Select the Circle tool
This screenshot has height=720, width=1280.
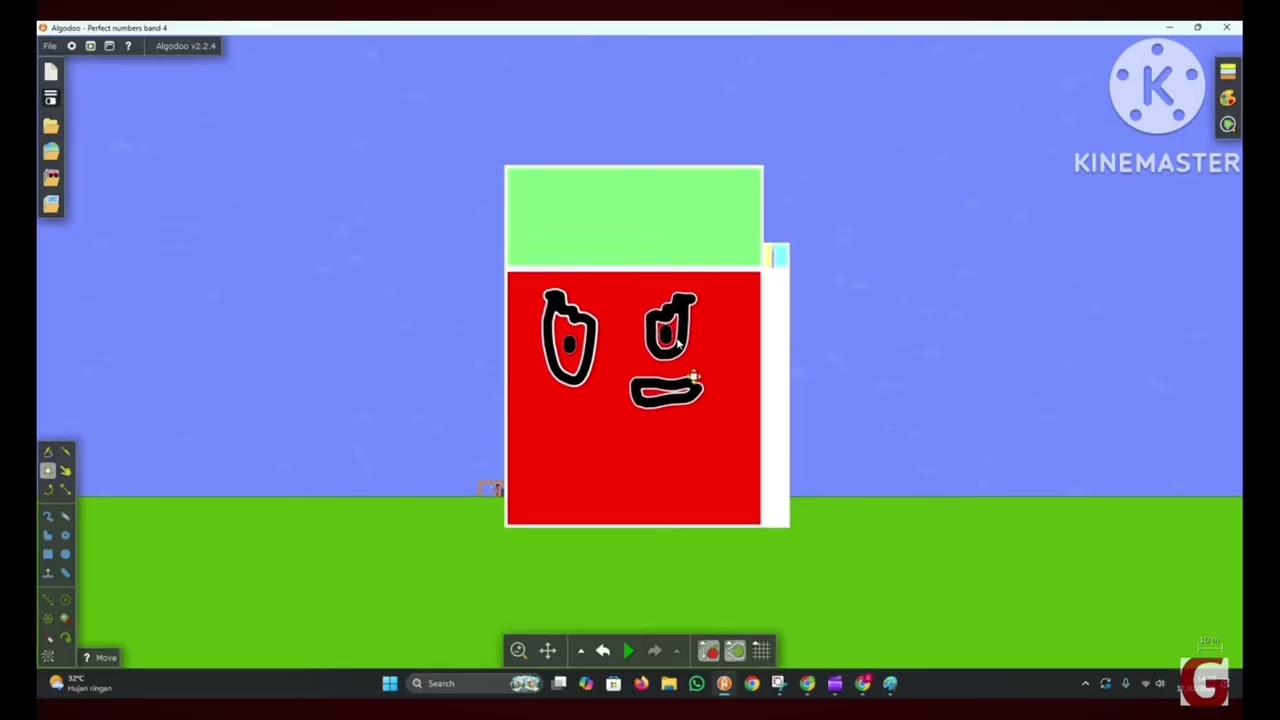[x=65, y=554]
